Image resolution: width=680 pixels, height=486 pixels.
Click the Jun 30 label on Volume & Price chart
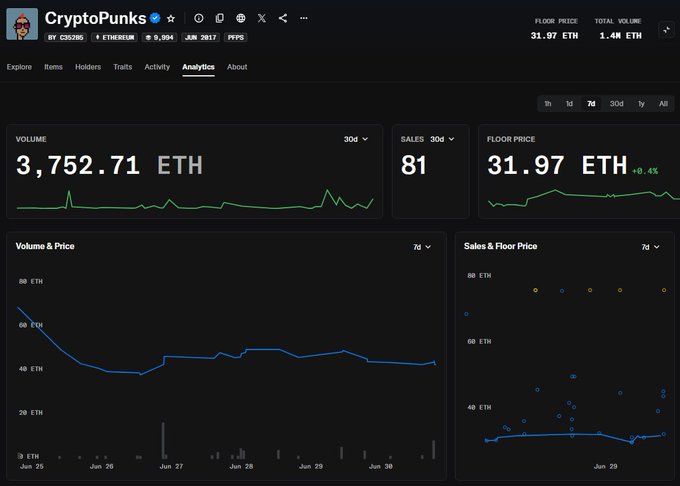coord(381,466)
